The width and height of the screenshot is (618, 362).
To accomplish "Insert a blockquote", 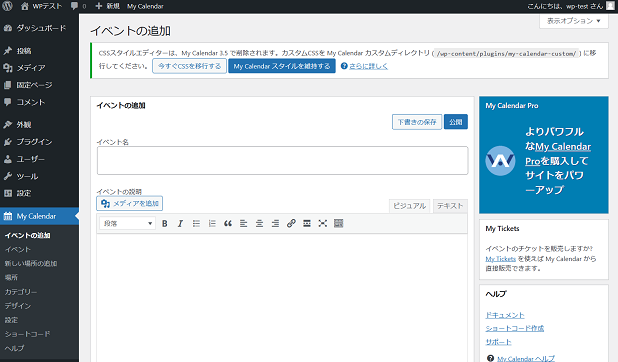I will 228,224.
